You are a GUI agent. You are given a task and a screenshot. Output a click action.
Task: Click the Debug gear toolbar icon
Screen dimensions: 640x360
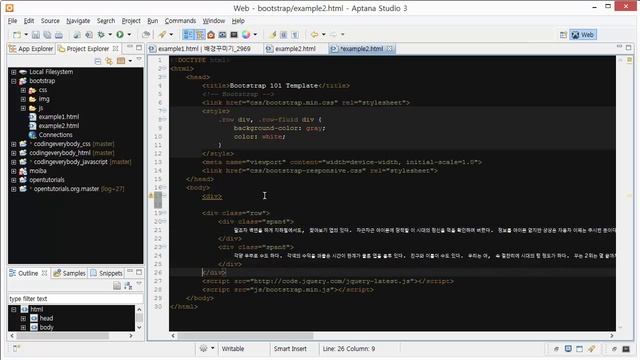(101, 35)
